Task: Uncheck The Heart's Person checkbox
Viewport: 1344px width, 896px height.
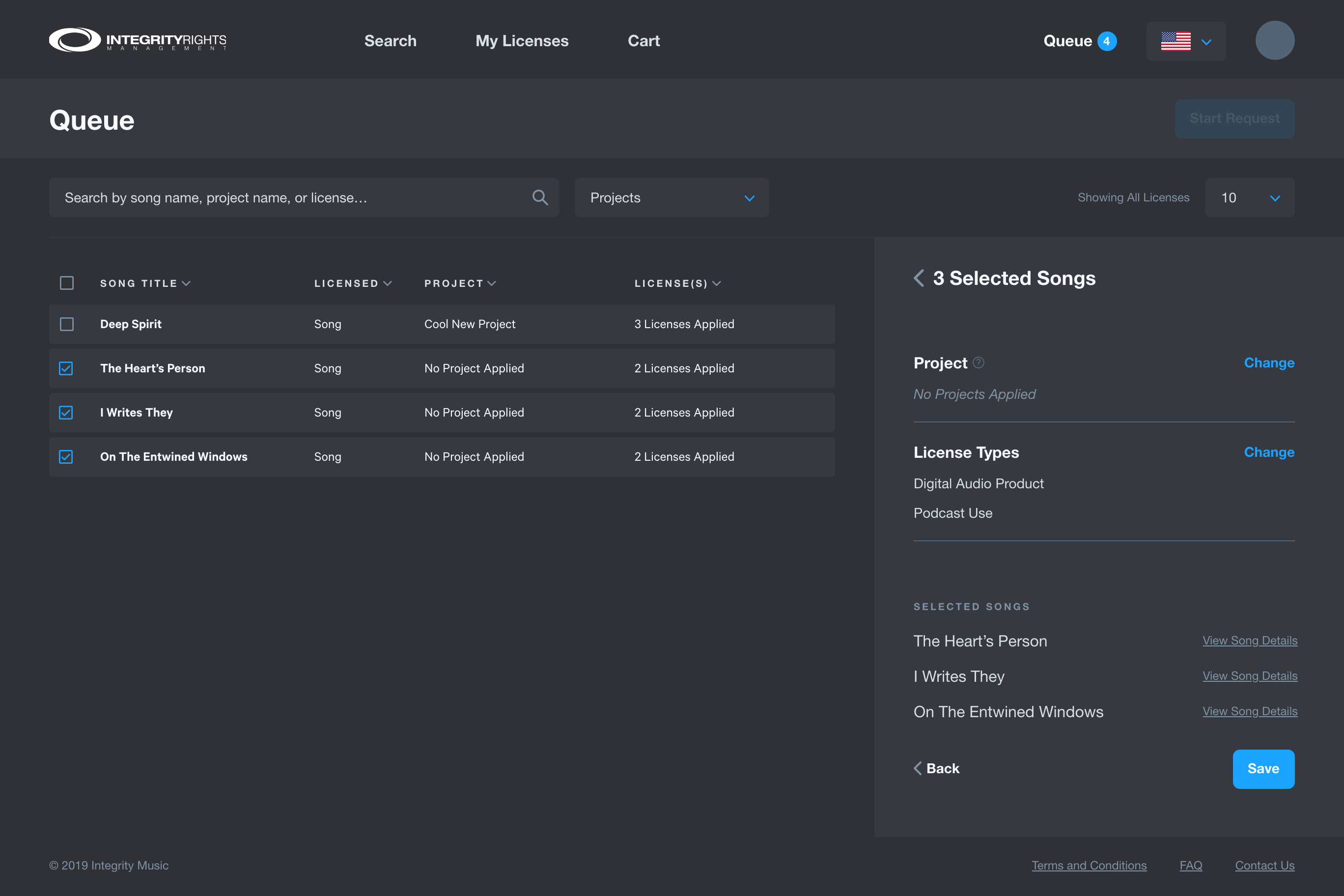Action: (66, 368)
